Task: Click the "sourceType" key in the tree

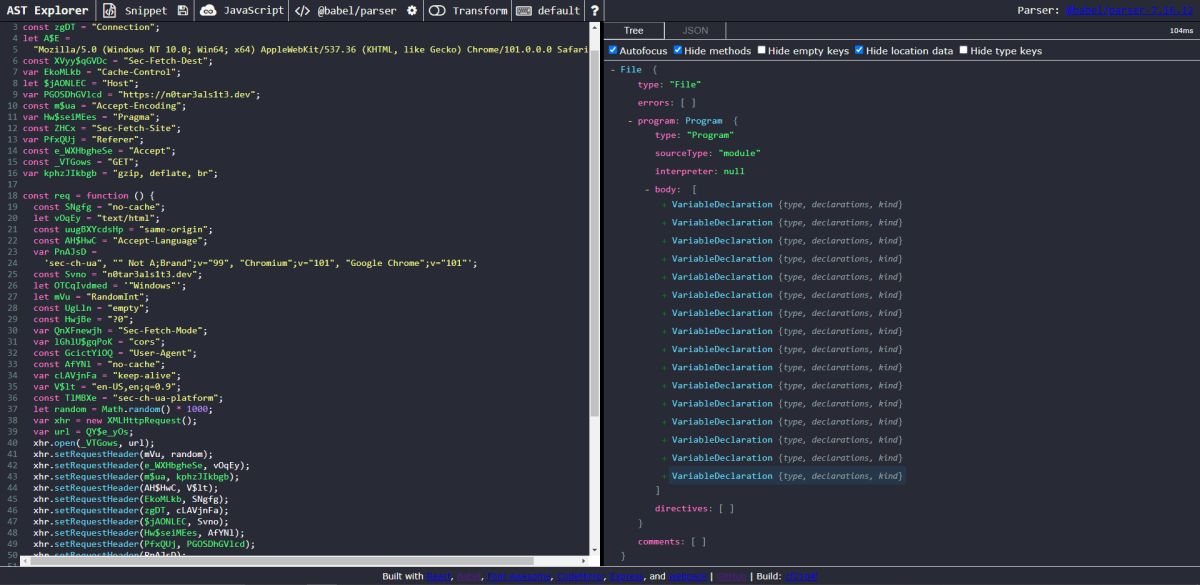Action: tap(683, 153)
